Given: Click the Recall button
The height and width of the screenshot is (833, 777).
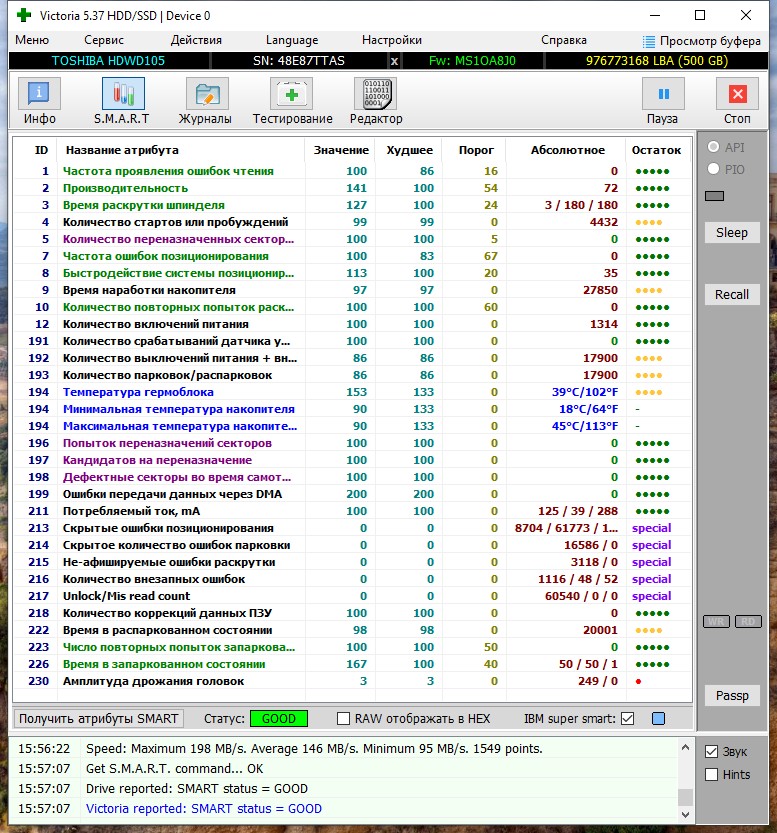Looking at the screenshot, I should pyautogui.click(x=732, y=294).
